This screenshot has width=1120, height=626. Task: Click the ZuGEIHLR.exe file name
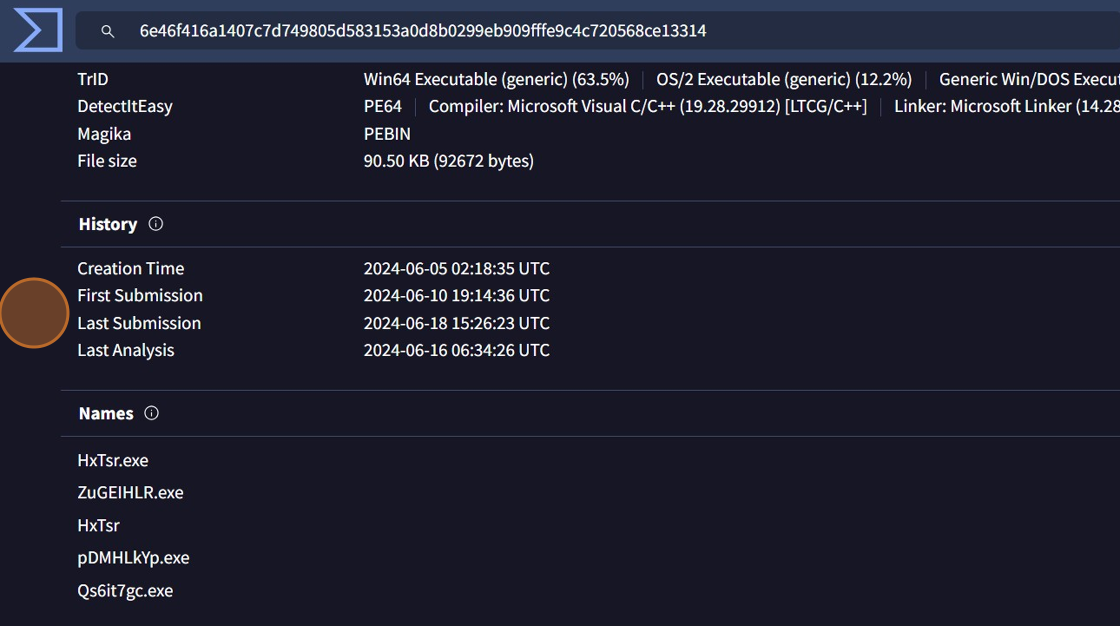tap(130, 492)
